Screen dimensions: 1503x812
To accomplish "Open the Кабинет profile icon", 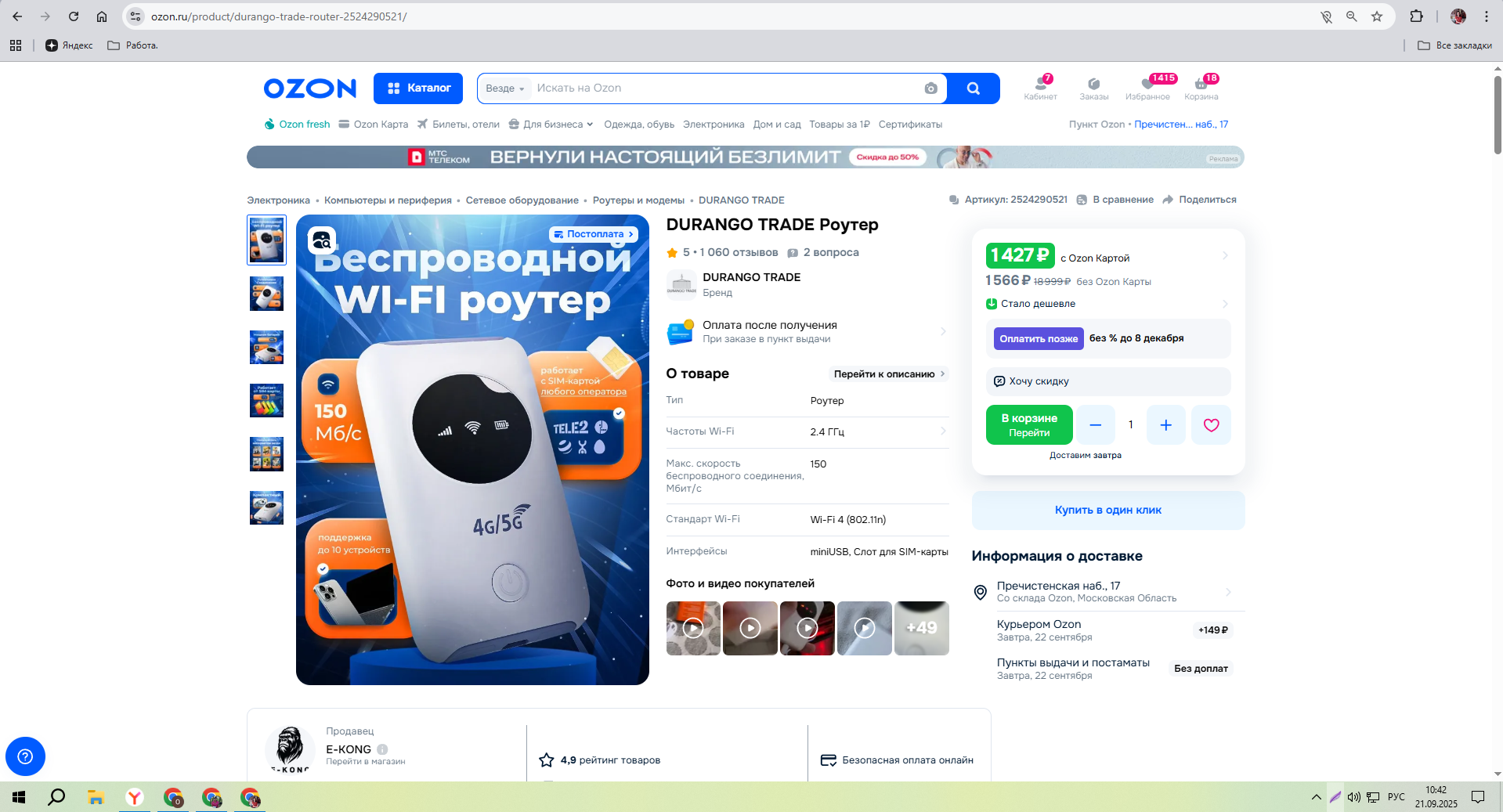I will tap(1041, 88).
